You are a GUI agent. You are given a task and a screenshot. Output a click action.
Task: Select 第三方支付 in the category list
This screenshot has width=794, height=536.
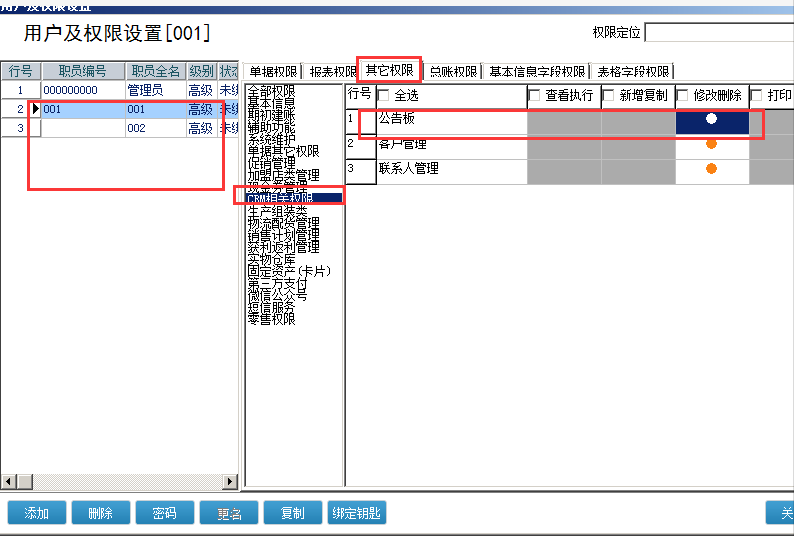pos(277,283)
